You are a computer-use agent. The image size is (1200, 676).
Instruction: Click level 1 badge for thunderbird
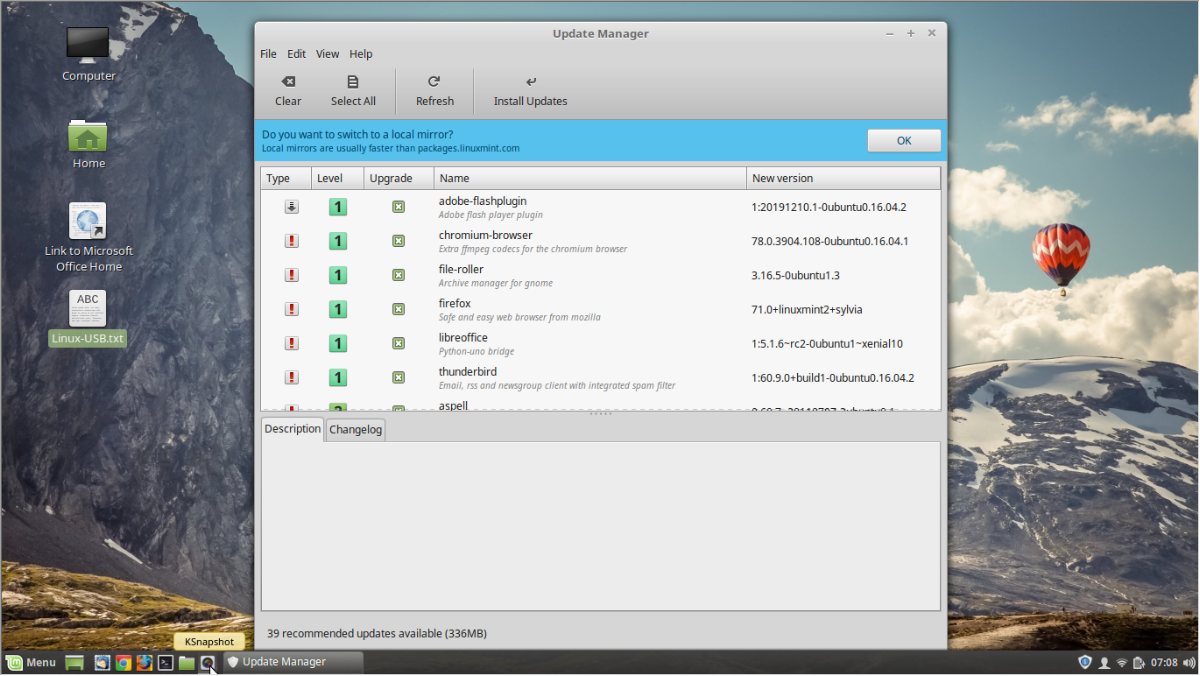(338, 377)
